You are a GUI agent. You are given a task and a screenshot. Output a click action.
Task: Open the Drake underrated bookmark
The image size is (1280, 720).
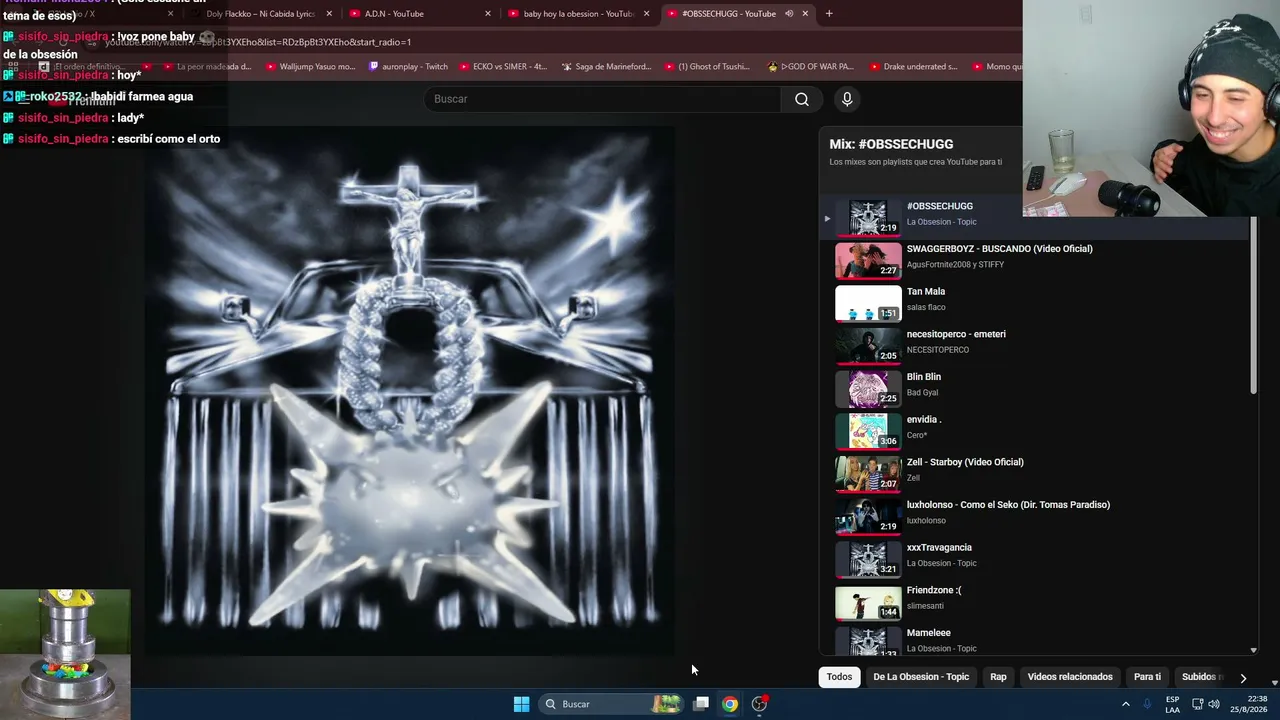[x=913, y=67]
